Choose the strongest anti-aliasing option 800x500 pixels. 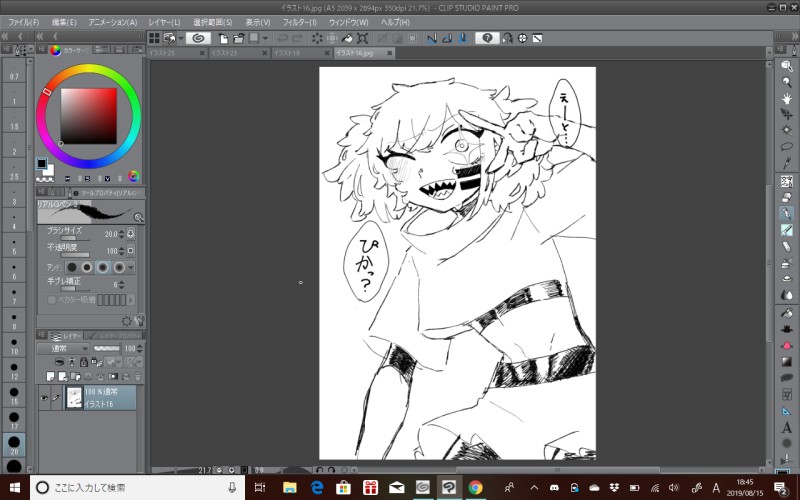(x=119, y=267)
